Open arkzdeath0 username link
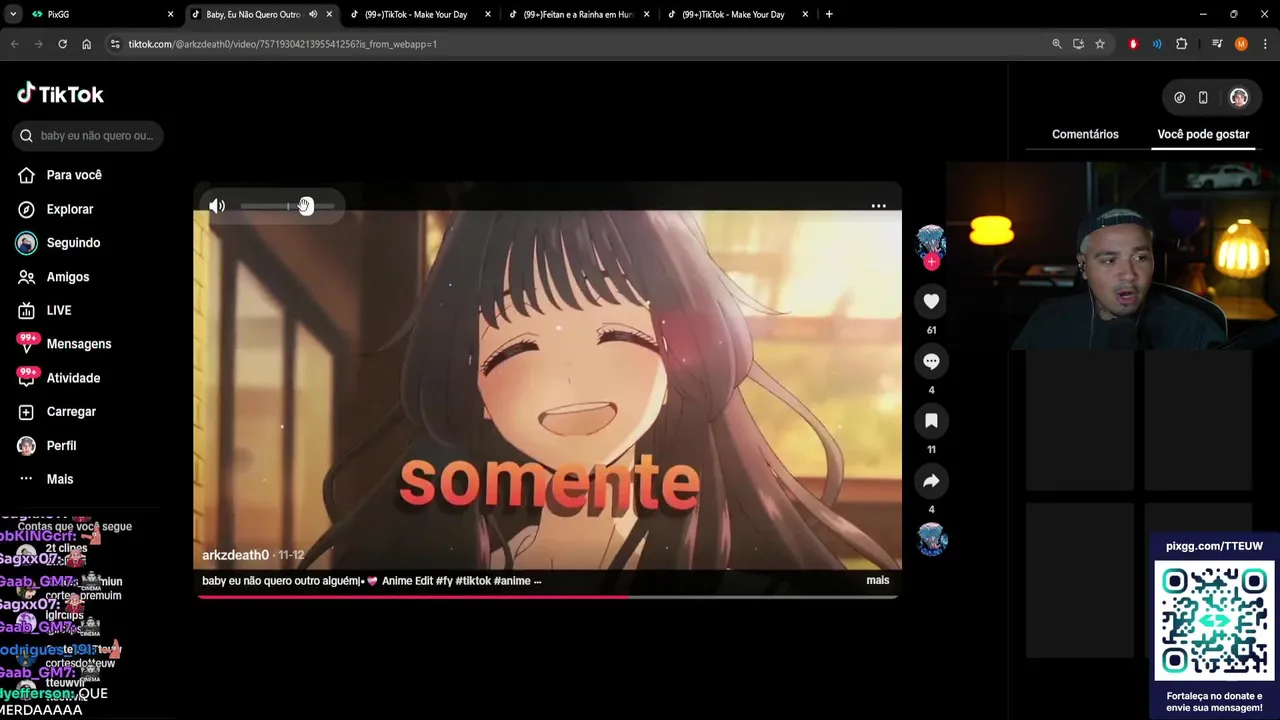 pos(235,555)
